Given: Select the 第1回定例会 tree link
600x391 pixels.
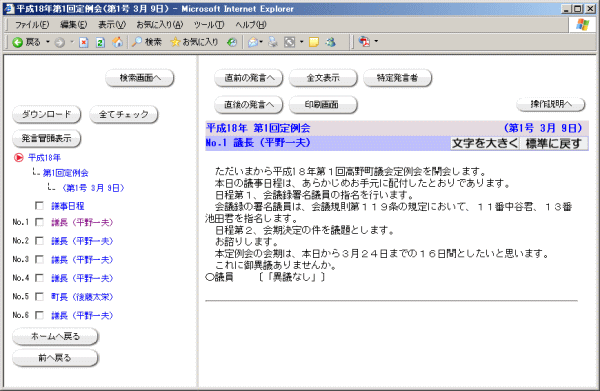Looking at the screenshot, I should pyautogui.click(x=65, y=173).
